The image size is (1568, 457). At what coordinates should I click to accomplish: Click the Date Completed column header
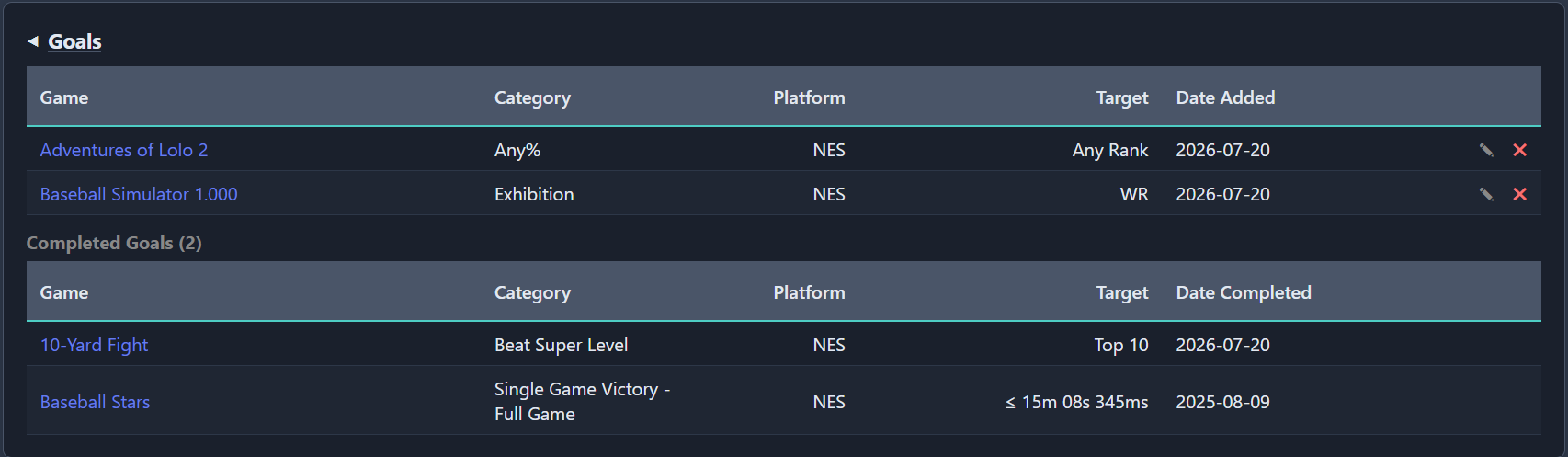pos(1244,292)
